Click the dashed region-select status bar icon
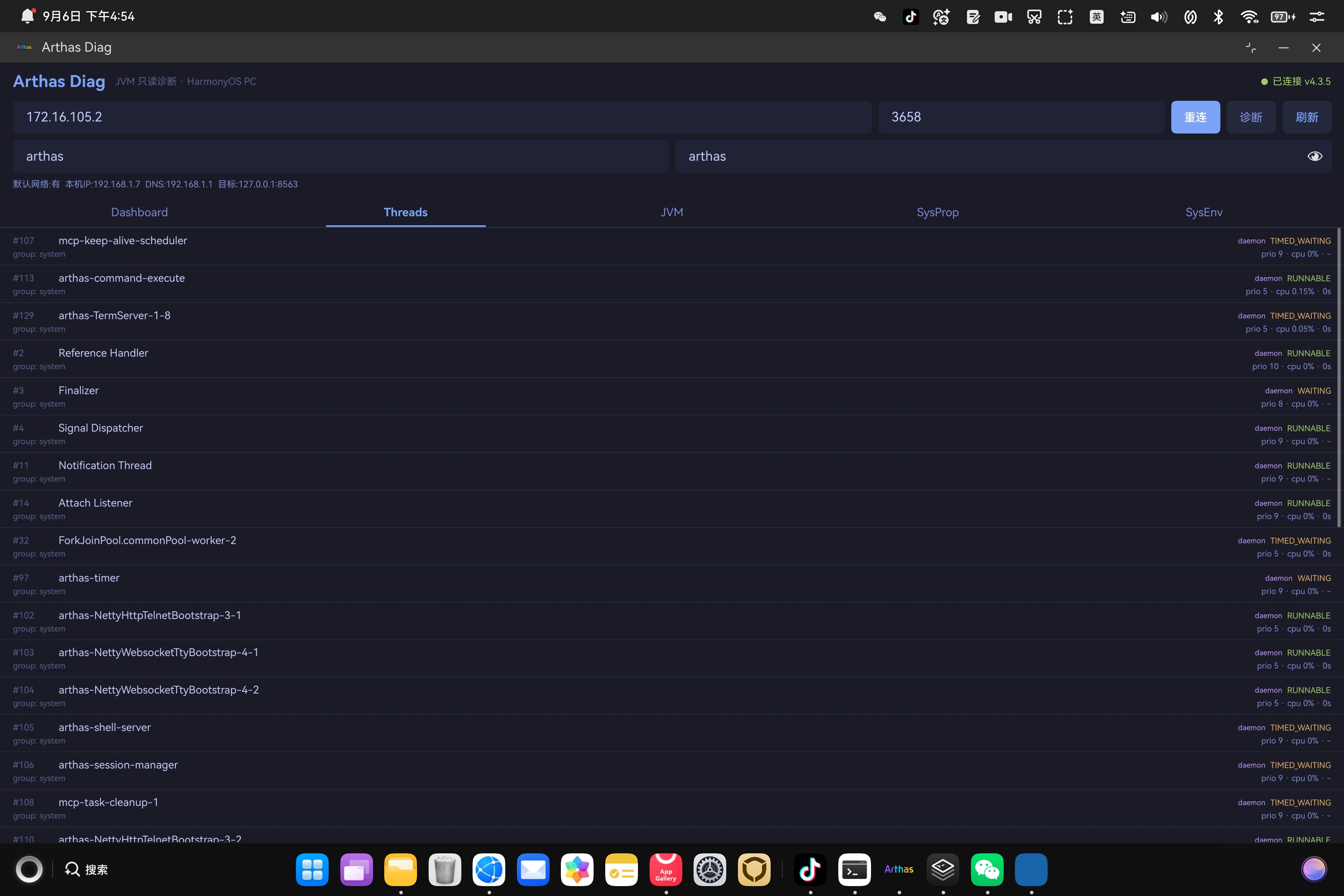The width and height of the screenshot is (1344, 896). (x=1065, y=16)
